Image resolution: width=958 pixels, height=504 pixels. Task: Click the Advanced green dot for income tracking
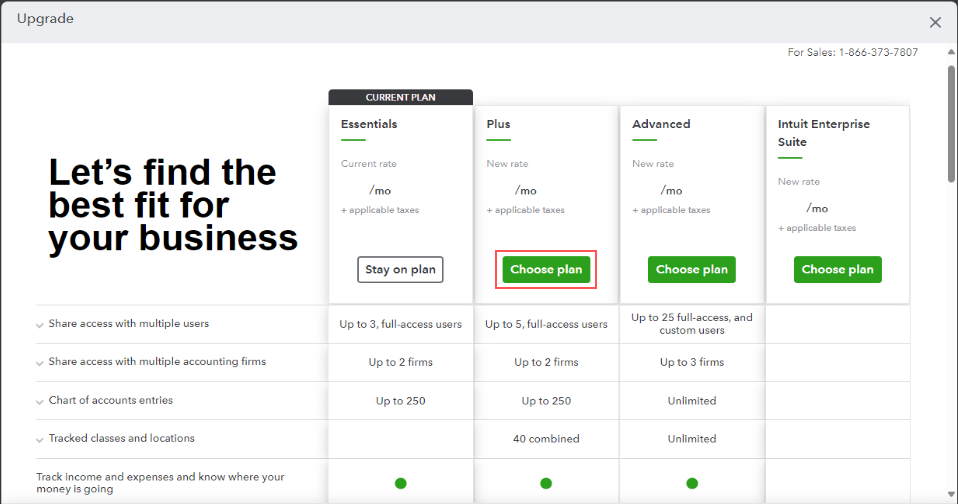pyautogui.click(x=692, y=483)
